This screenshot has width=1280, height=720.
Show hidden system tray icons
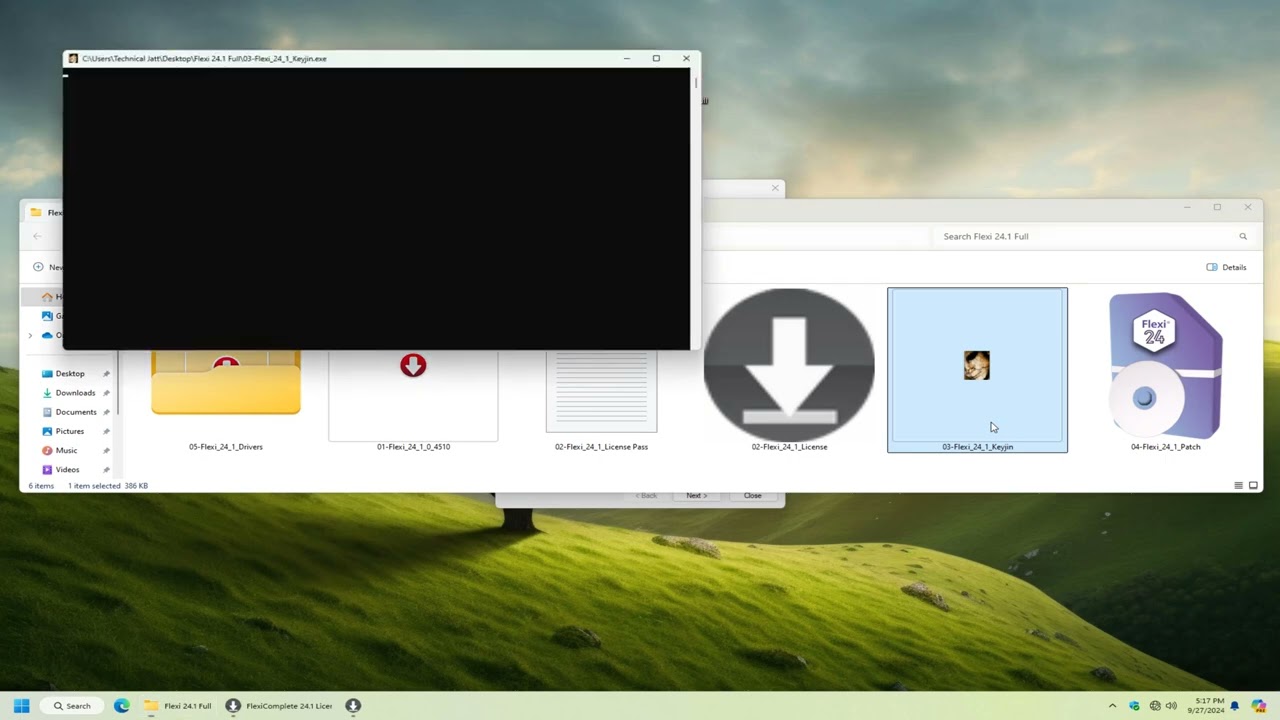[1112, 706]
